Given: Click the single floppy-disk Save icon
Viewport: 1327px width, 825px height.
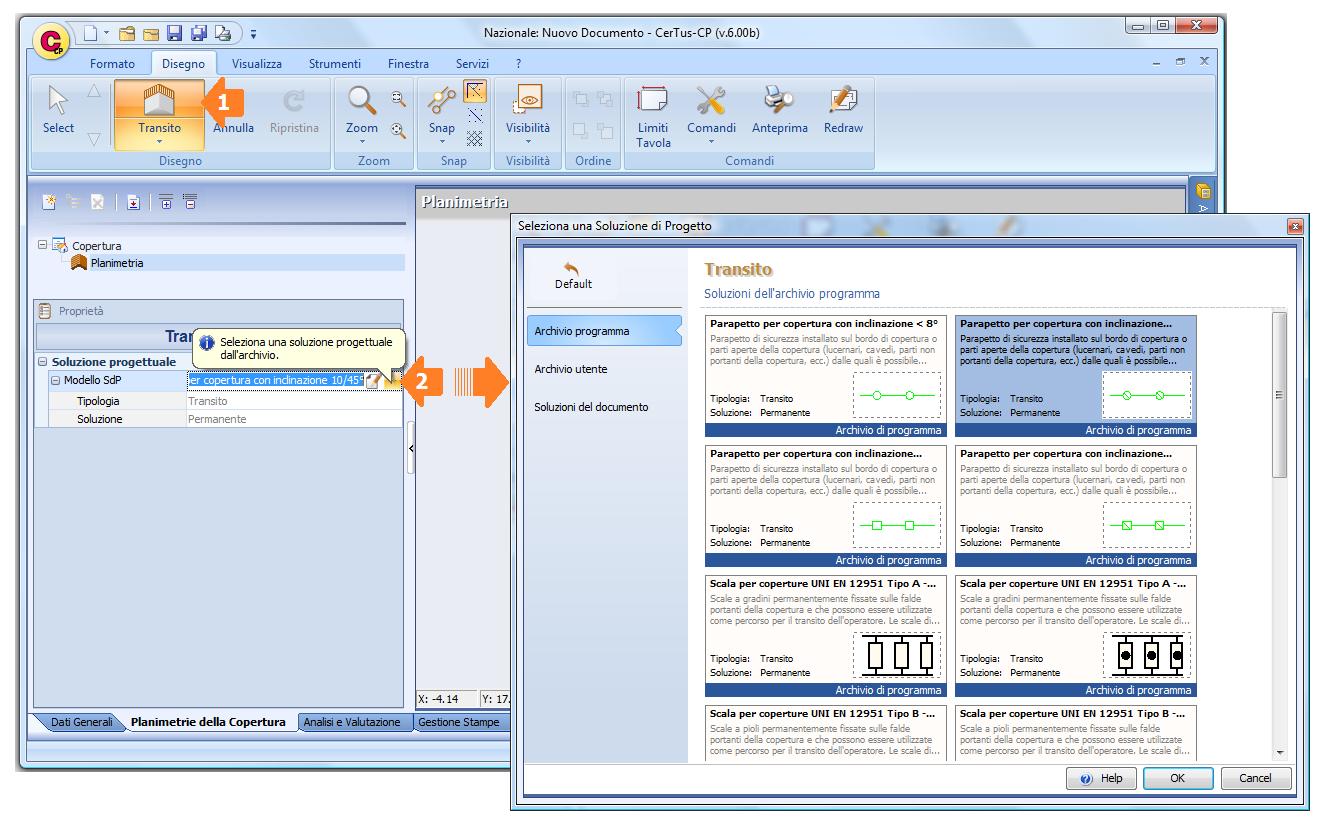Looking at the screenshot, I should click(173, 34).
